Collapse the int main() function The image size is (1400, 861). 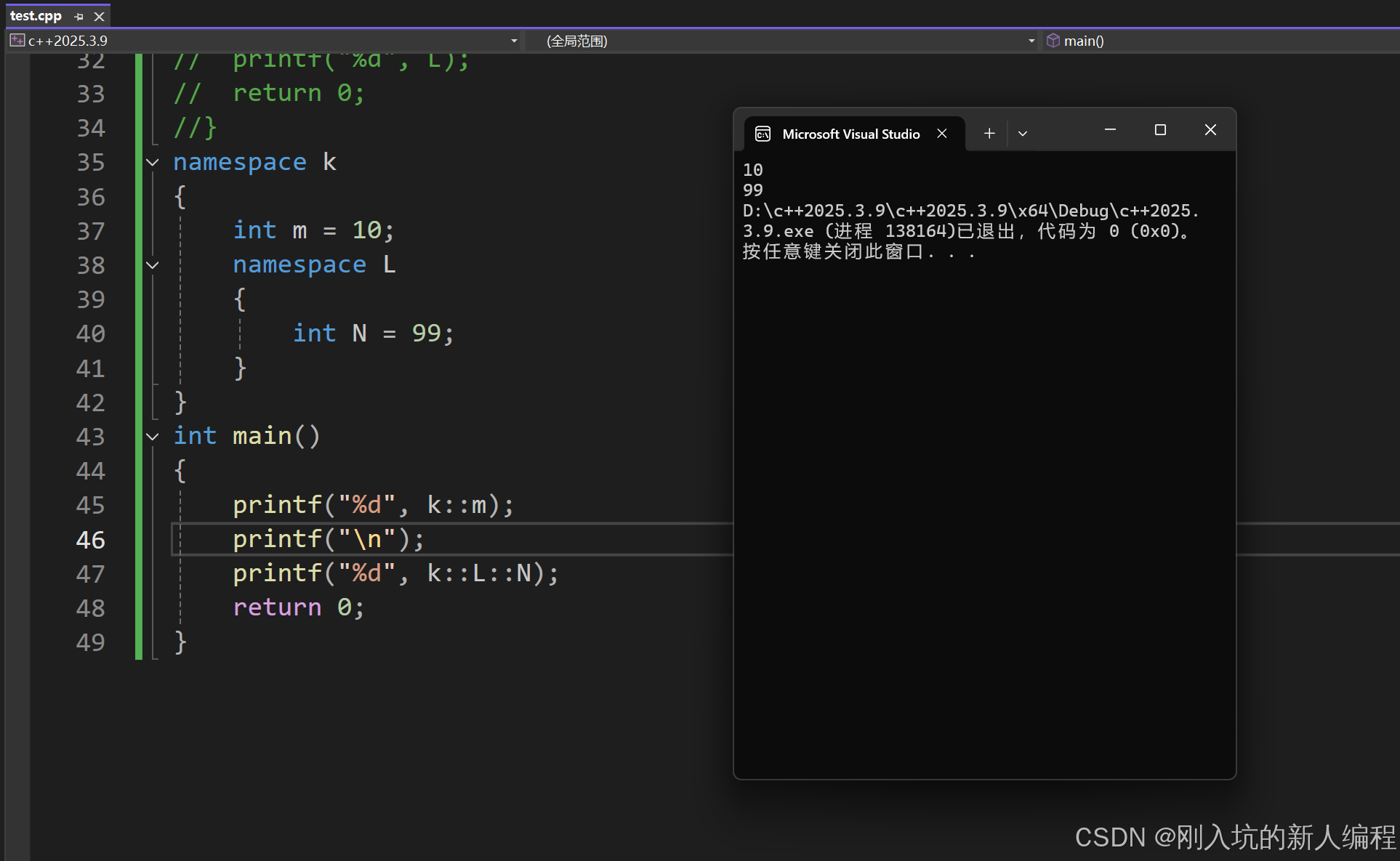(x=153, y=437)
